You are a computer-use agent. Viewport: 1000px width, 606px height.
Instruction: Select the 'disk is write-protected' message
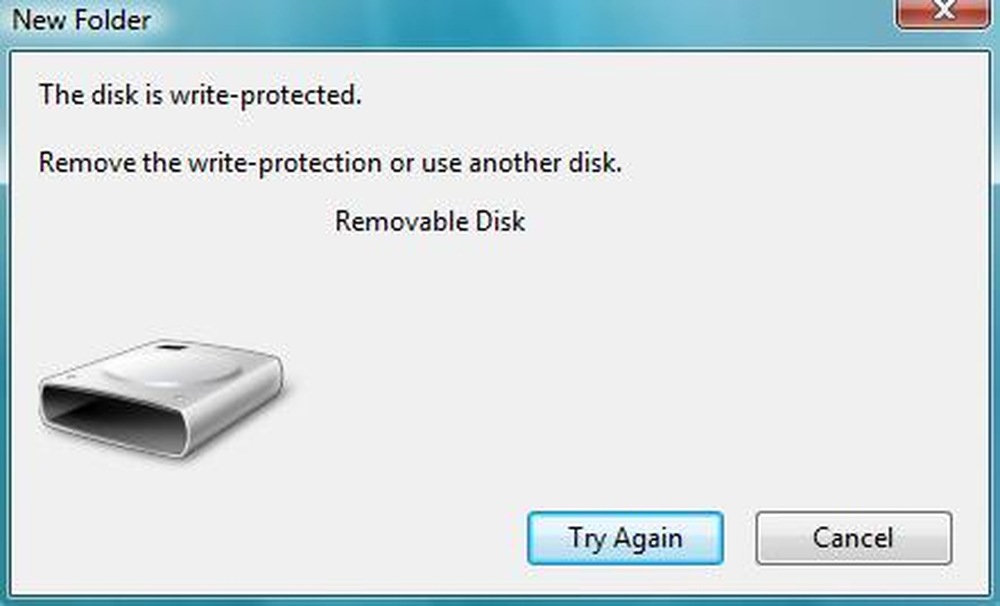[200, 95]
